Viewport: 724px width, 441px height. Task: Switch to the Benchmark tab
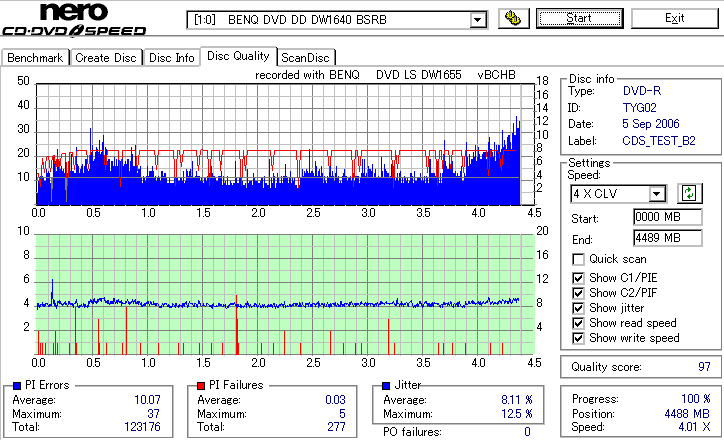[x=35, y=58]
